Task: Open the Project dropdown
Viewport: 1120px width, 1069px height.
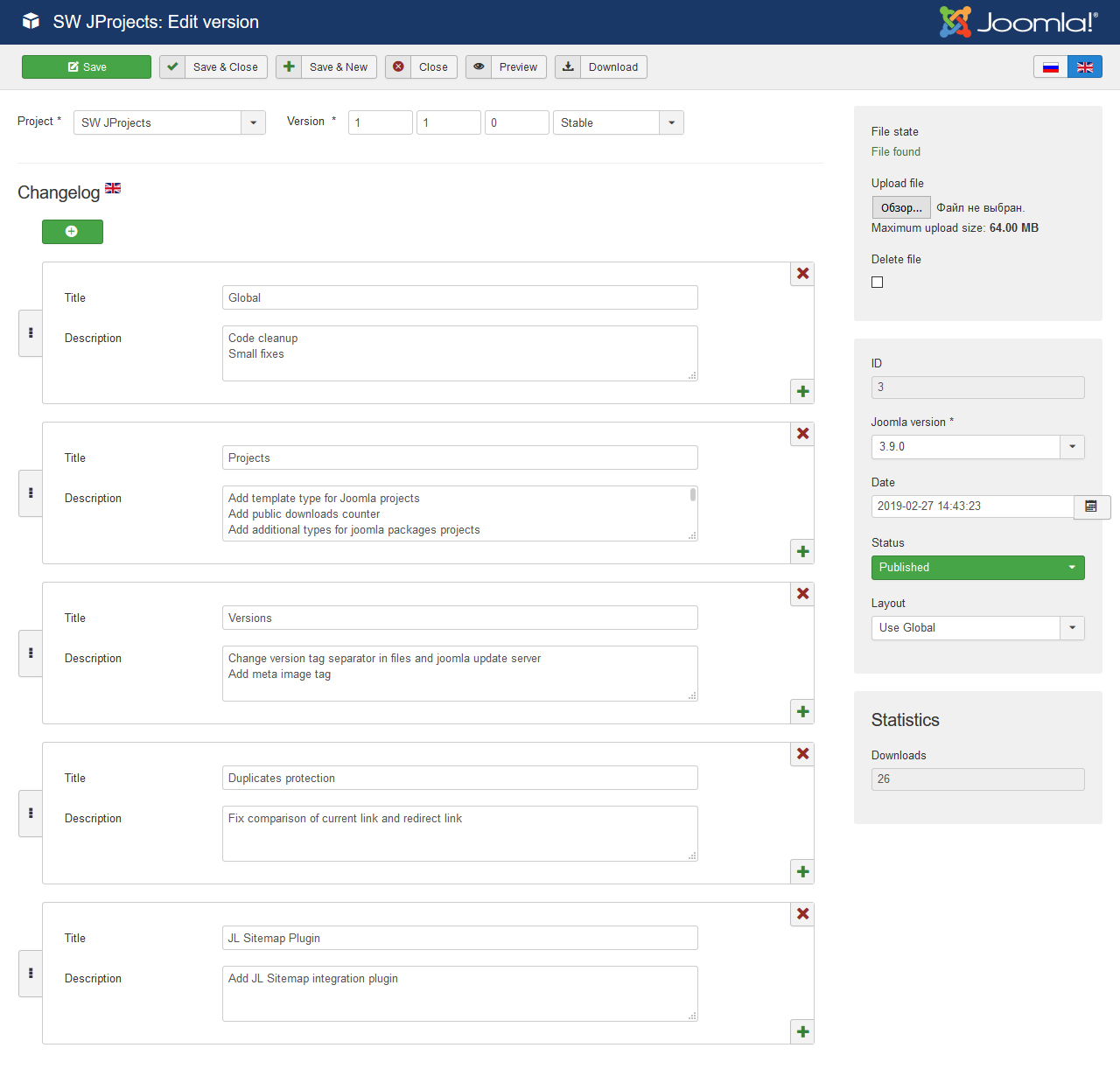Action: point(170,122)
